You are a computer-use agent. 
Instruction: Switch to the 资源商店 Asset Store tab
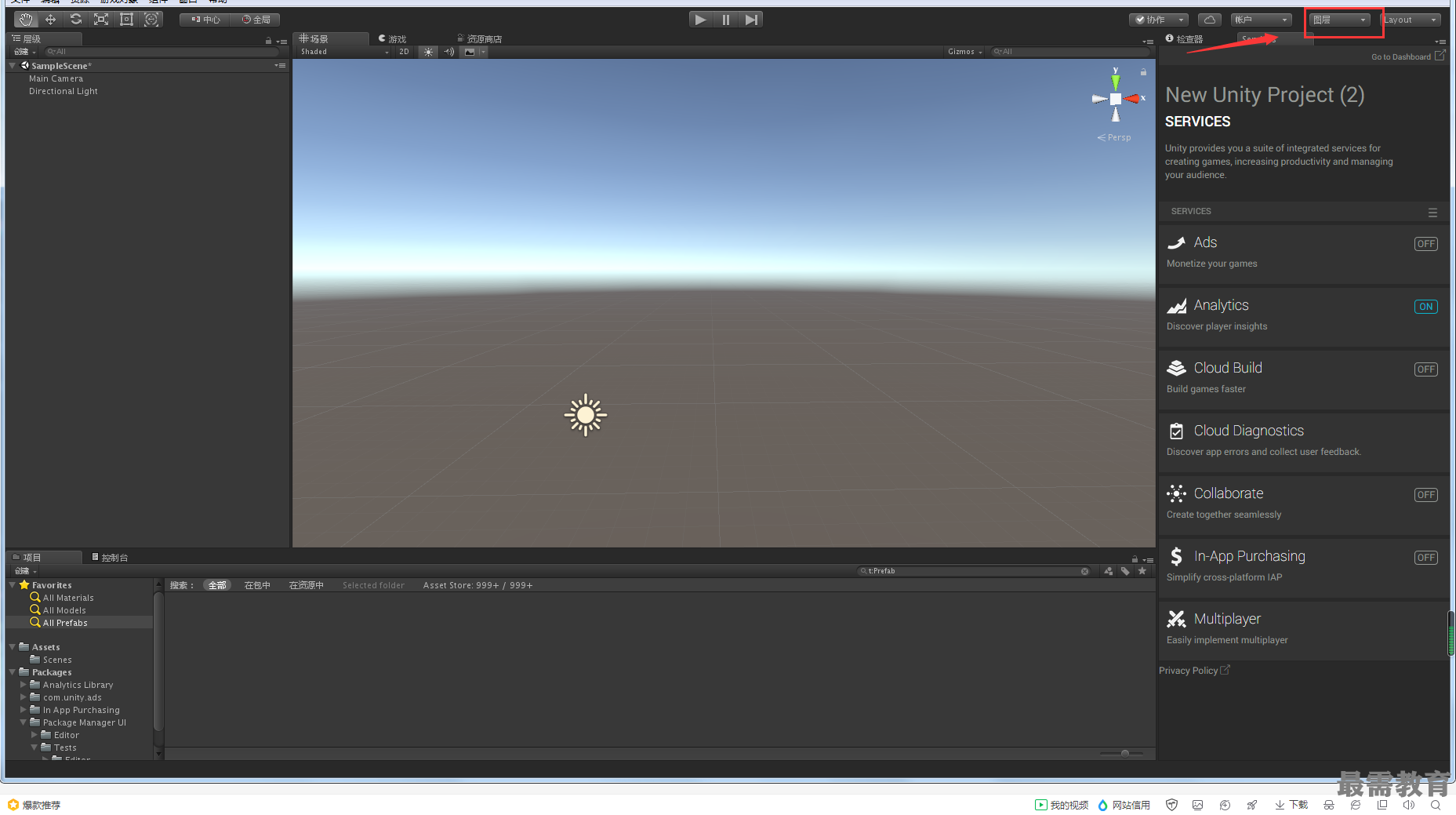pyautogui.click(x=479, y=38)
